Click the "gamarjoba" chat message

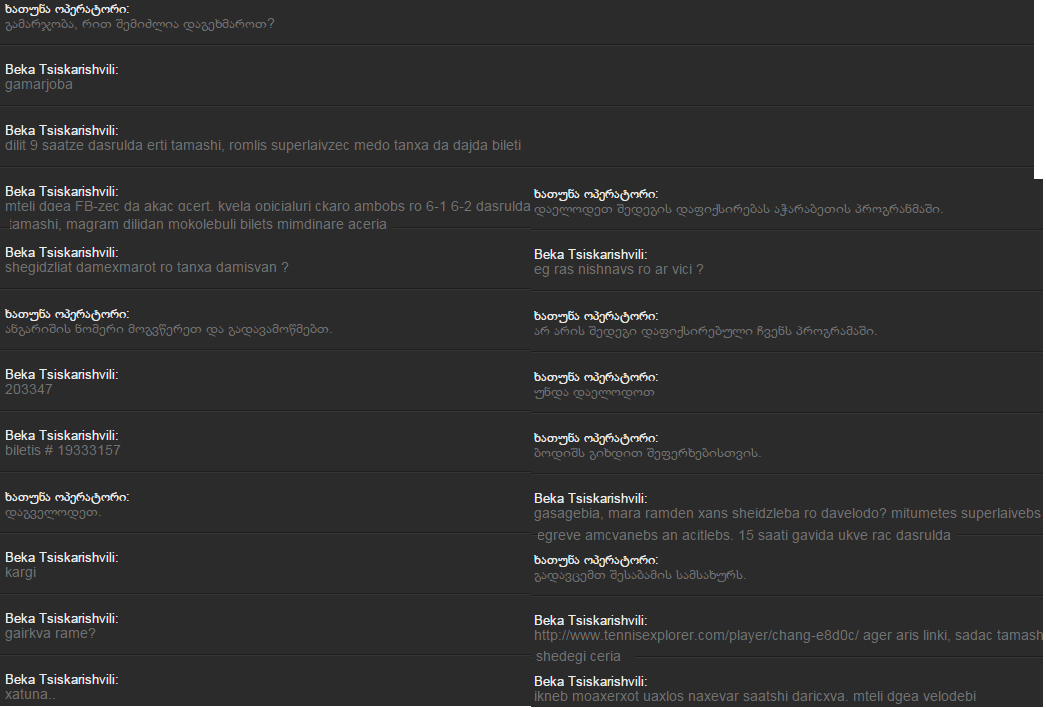(39, 85)
